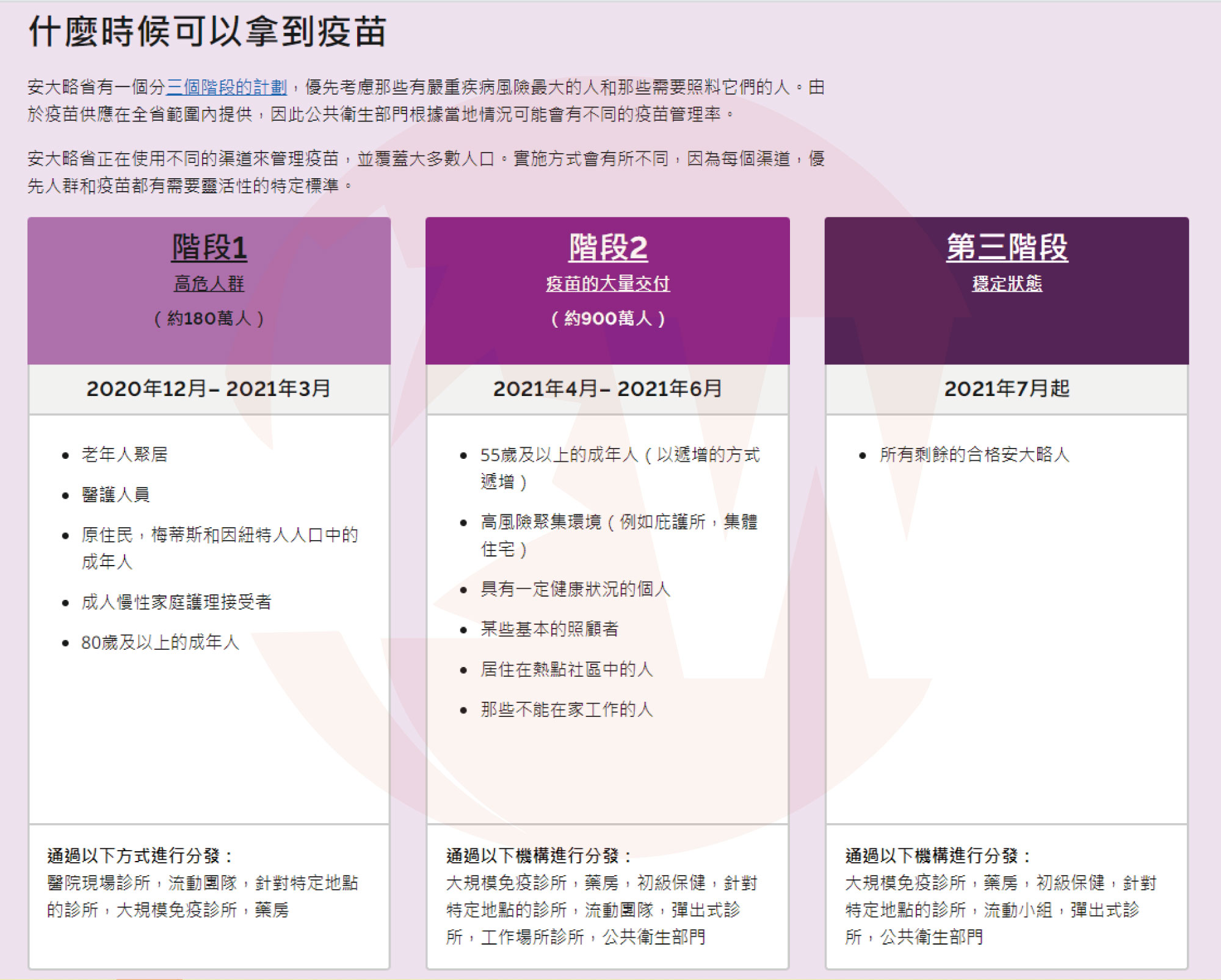The height and width of the screenshot is (980, 1221).
Task: Click the date range 2021年4月– 2021年6月
Action: pyautogui.click(x=608, y=388)
